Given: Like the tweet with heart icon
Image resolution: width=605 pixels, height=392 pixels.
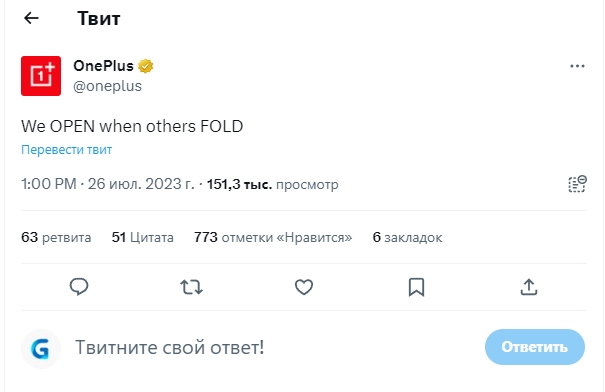Looking at the screenshot, I should coord(304,287).
